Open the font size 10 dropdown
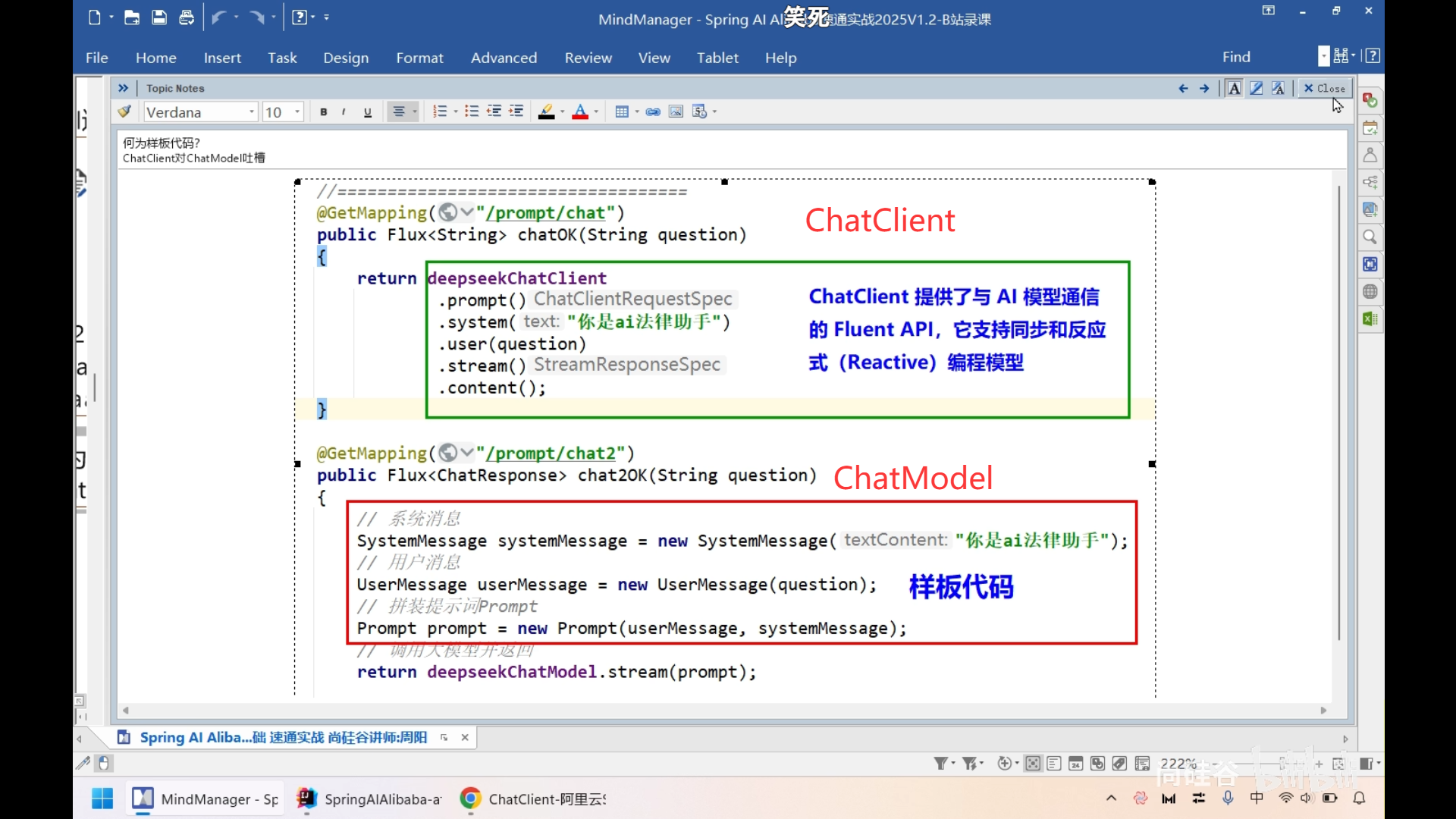The image size is (1456, 819). (297, 112)
